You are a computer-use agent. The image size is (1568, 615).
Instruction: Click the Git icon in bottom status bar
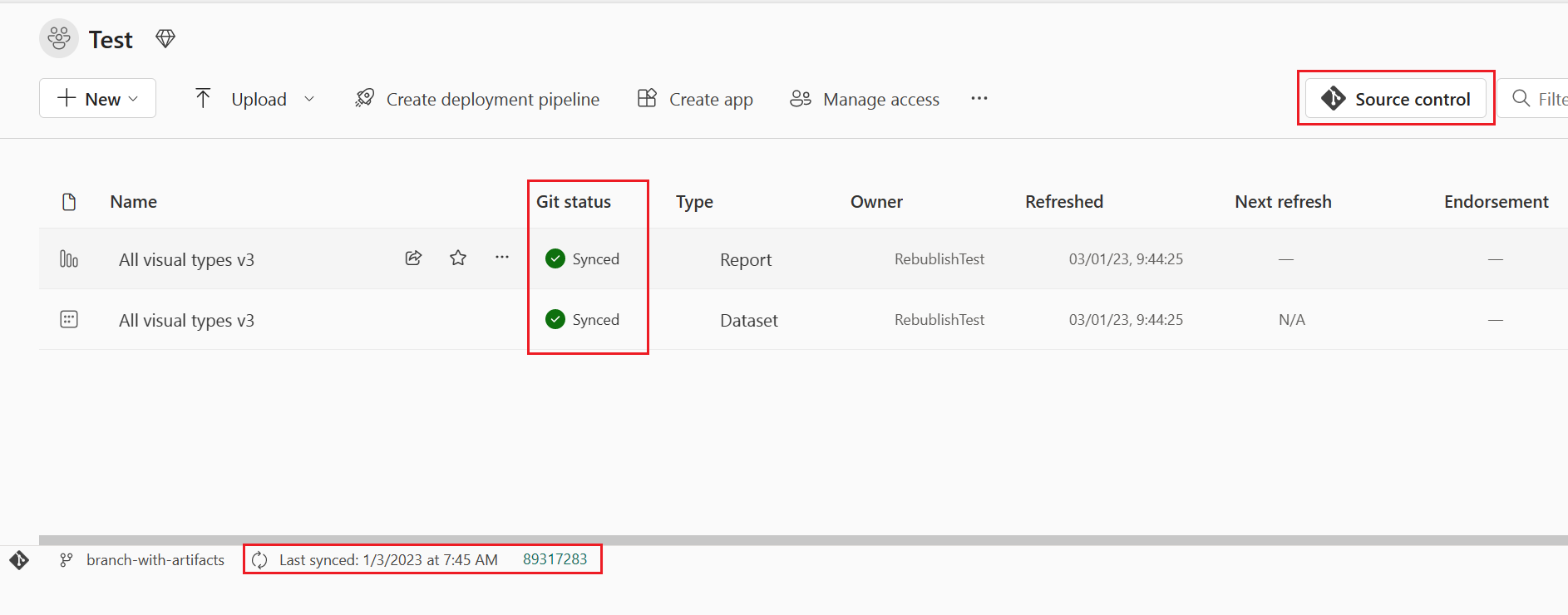coord(19,560)
